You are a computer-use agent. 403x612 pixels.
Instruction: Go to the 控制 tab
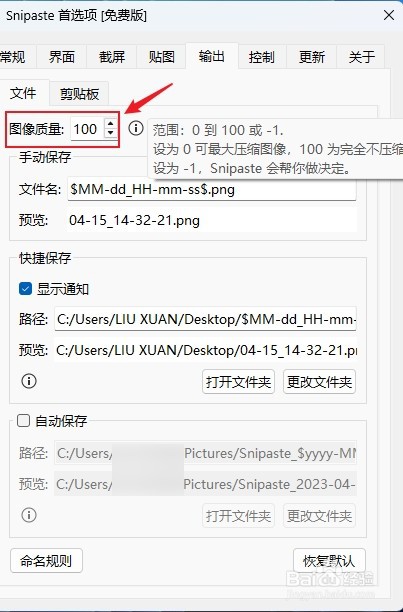[x=262, y=57]
